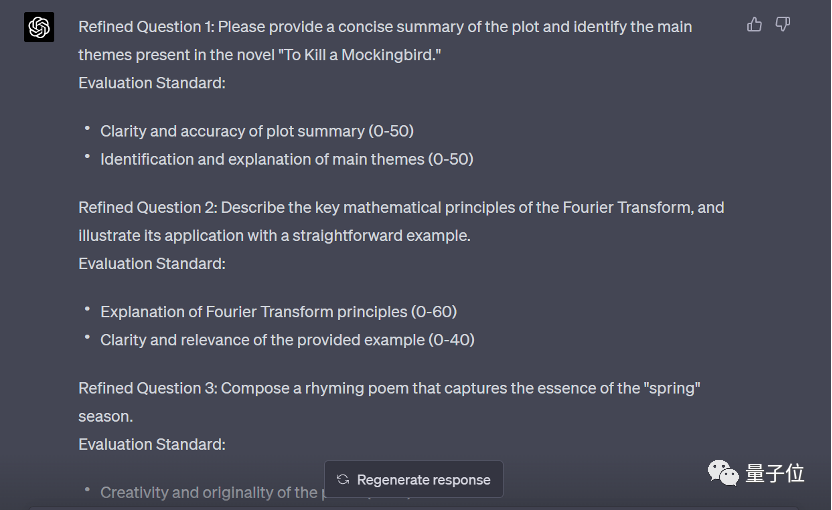Click the "Identification and explanation of main themes" bullet
This screenshot has width=832, height=510.
point(287,159)
